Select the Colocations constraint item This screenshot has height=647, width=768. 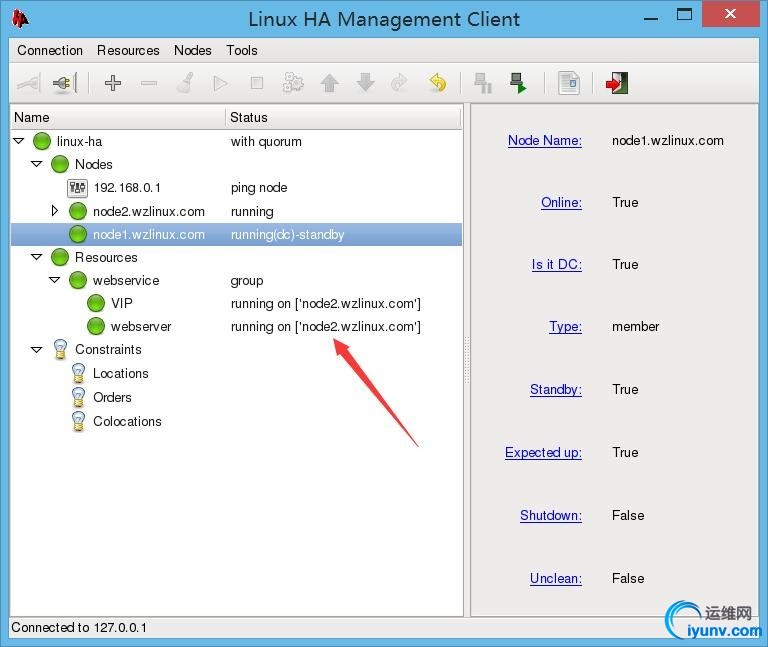127,421
